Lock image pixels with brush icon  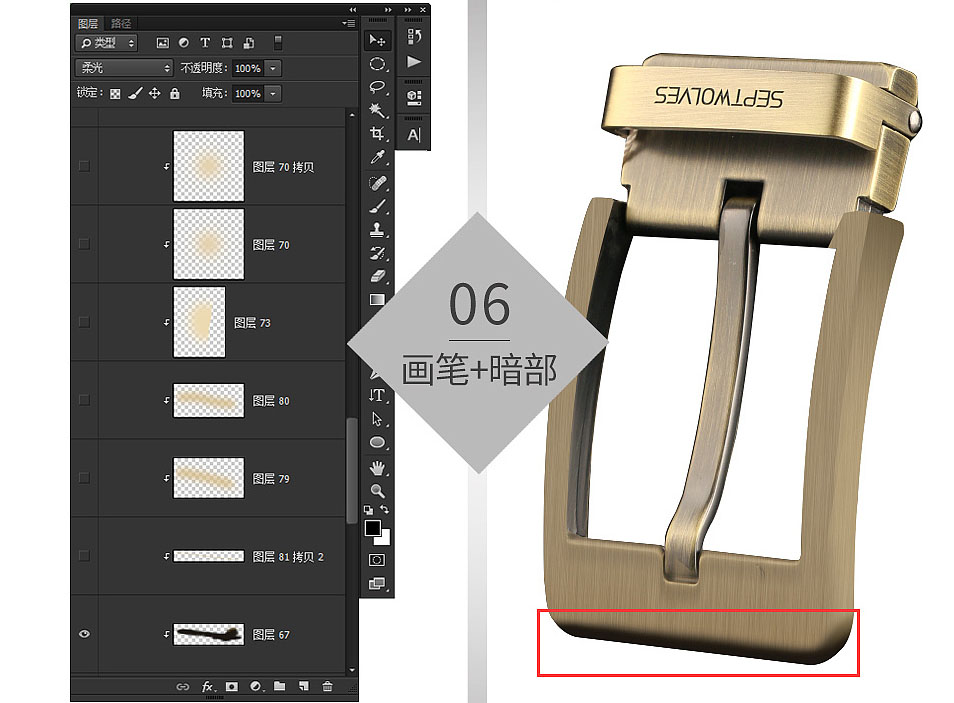click(135, 93)
